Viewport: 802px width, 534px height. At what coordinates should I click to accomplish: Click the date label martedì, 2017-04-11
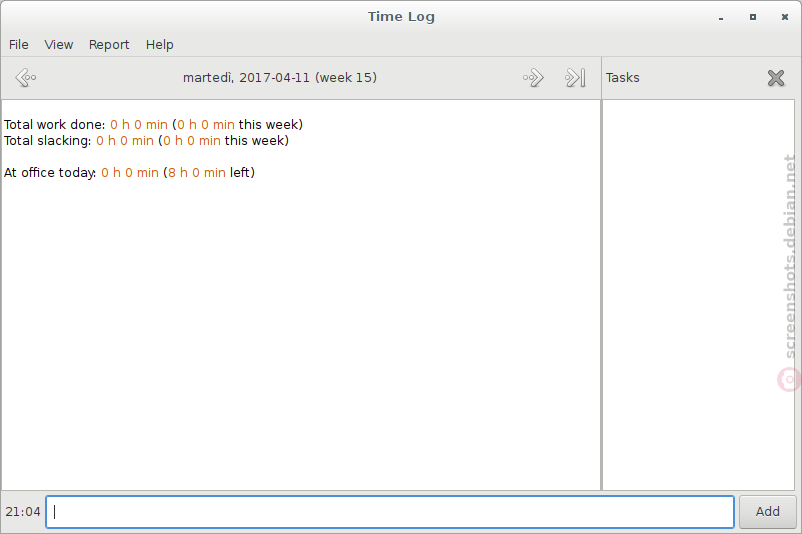pyautogui.click(x=280, y=78)
